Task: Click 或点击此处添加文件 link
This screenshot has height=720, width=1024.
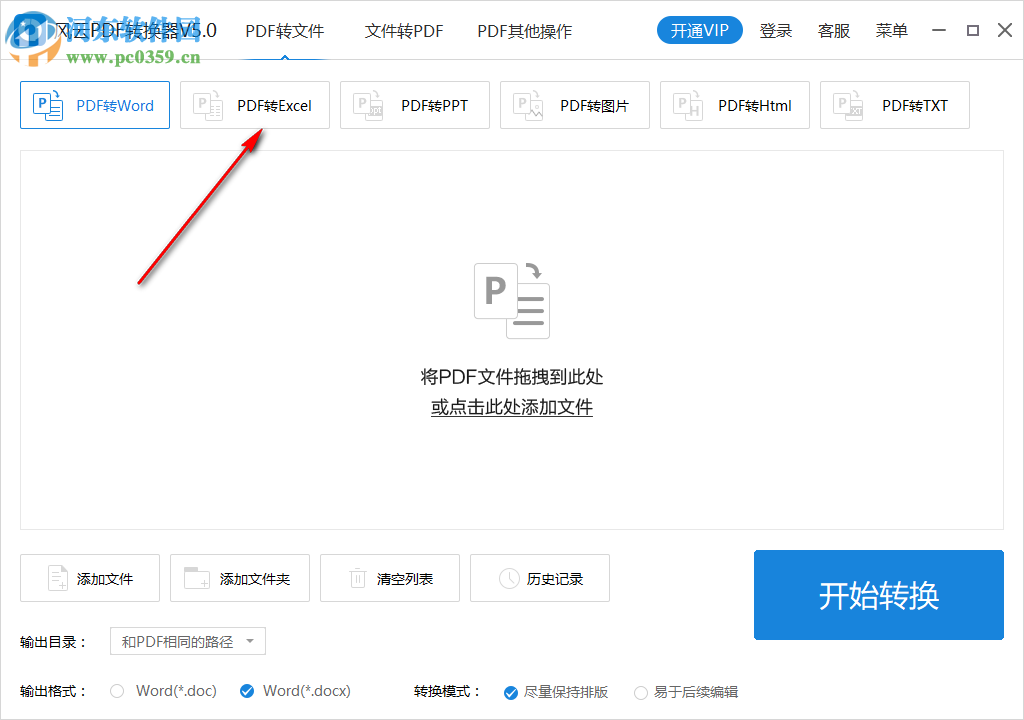Action: tap(511, 407)
